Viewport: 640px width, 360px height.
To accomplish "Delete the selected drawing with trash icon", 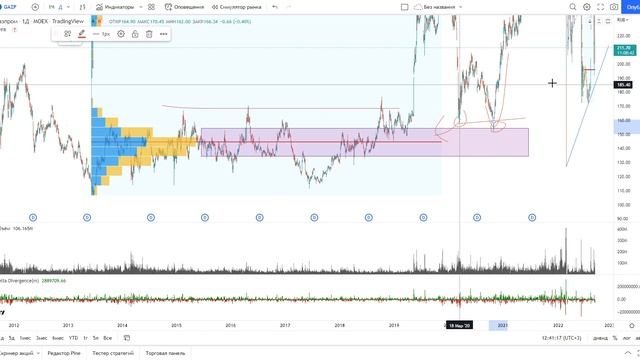I will pos(149,34).
